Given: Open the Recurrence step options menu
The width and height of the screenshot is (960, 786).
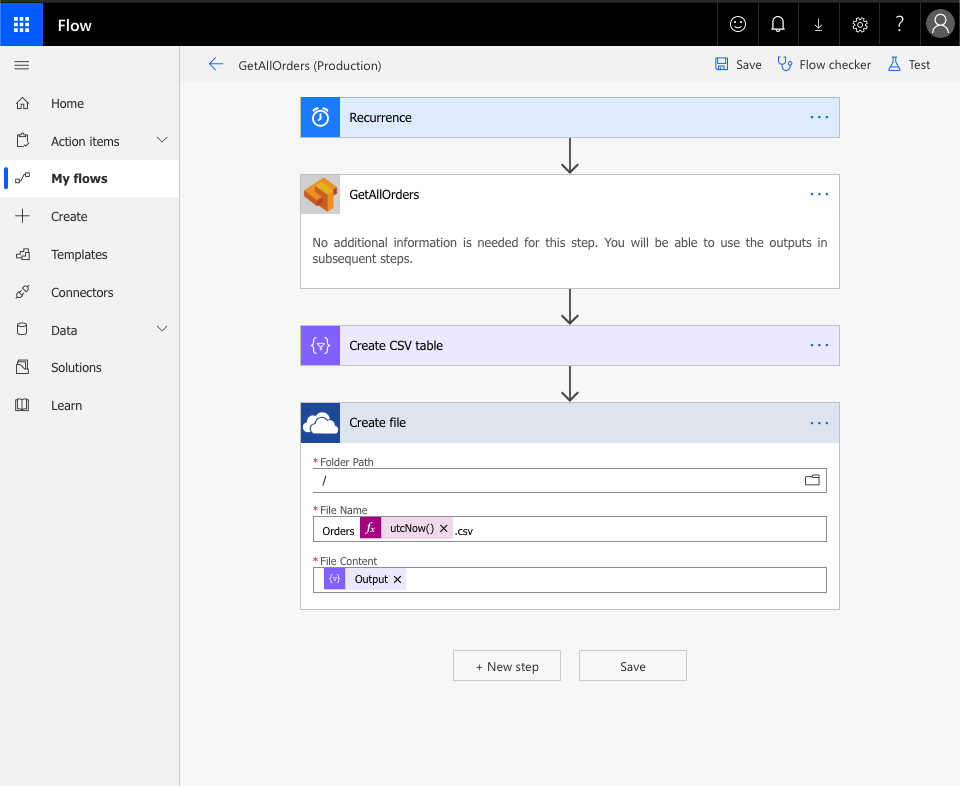Looking at the screenshot, I should (x=819, y=118).
